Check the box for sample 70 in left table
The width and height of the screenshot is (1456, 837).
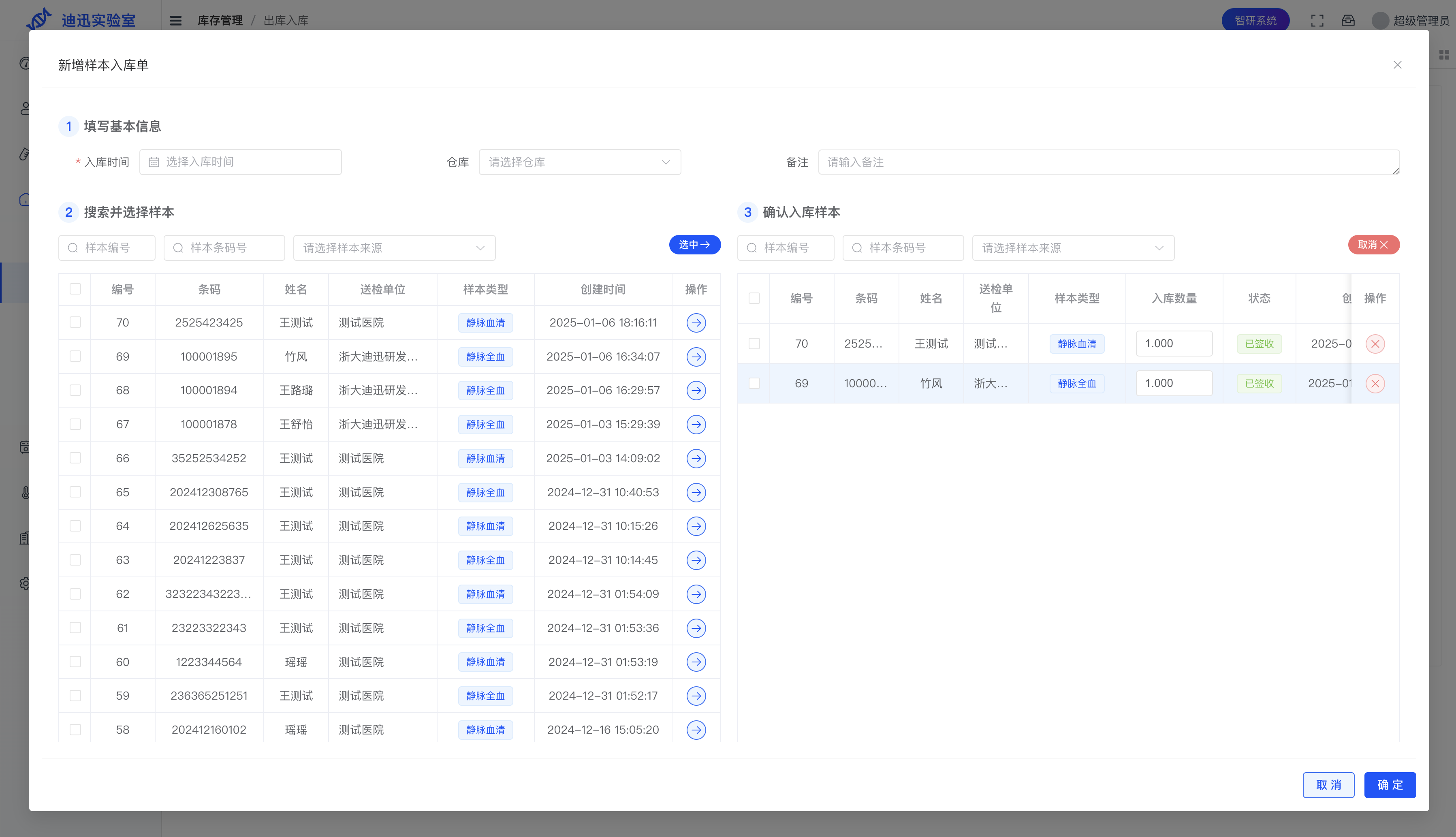(x=75, y=322)
